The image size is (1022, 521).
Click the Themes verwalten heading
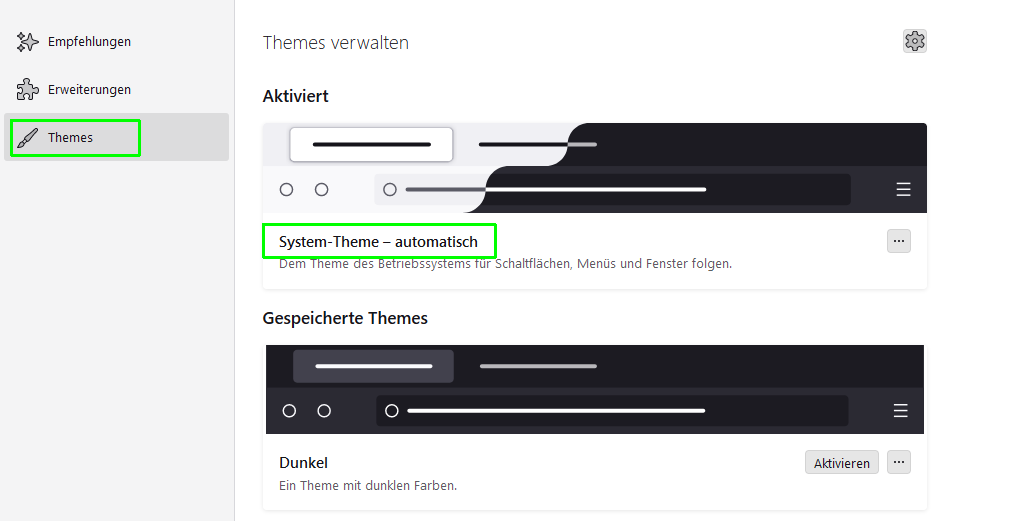tap(335, 43)
